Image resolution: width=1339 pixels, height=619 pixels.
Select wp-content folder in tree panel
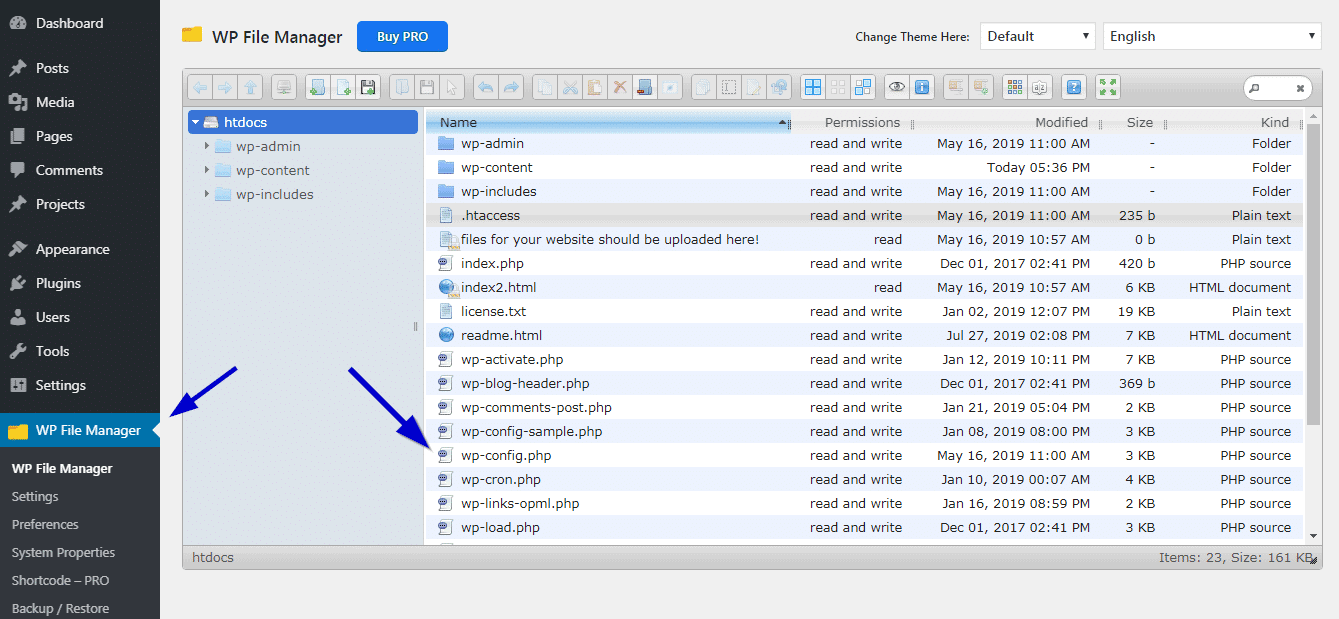pos(272,170)
